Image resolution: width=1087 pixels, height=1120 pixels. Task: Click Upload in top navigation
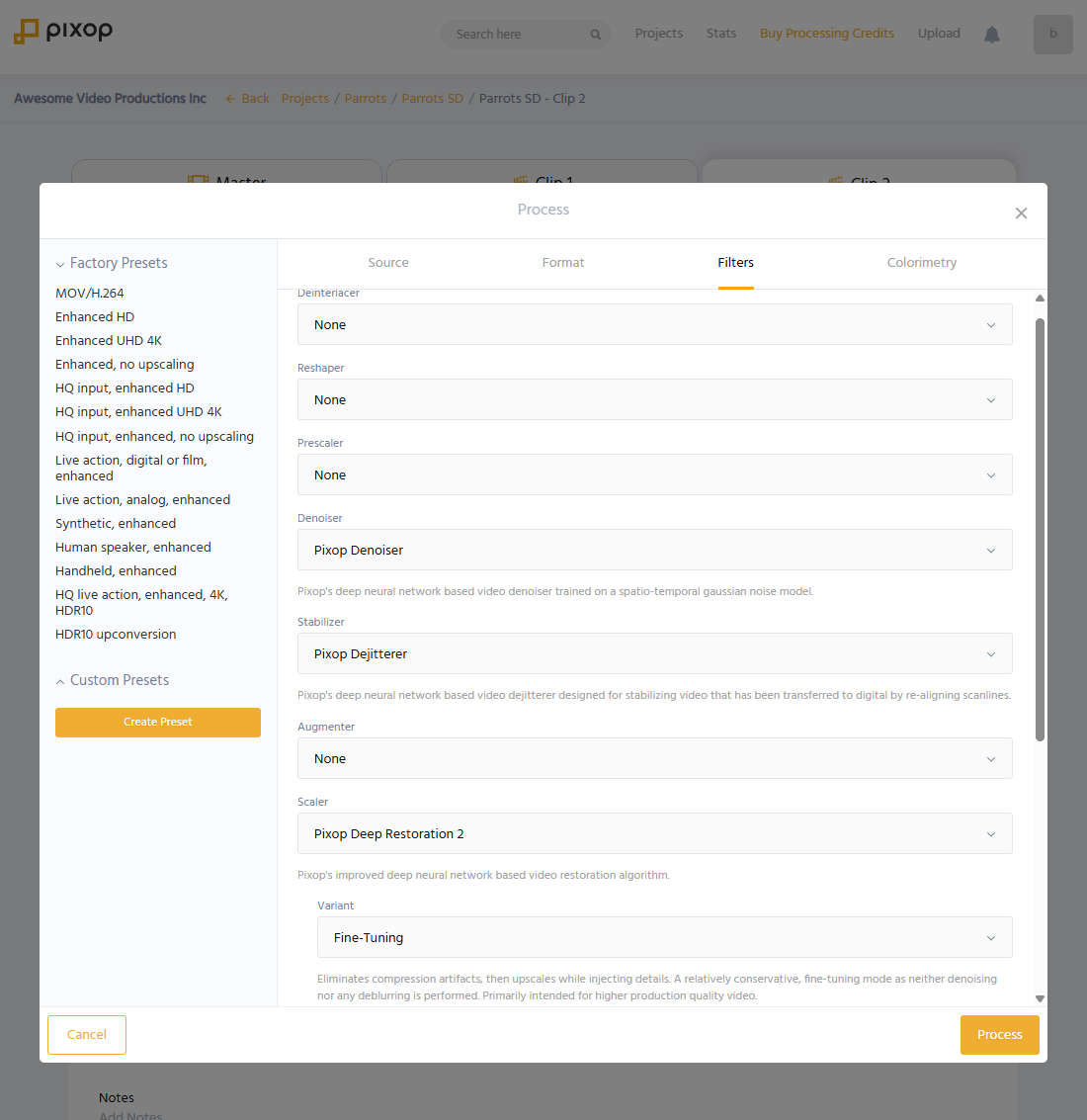(939, 34)
